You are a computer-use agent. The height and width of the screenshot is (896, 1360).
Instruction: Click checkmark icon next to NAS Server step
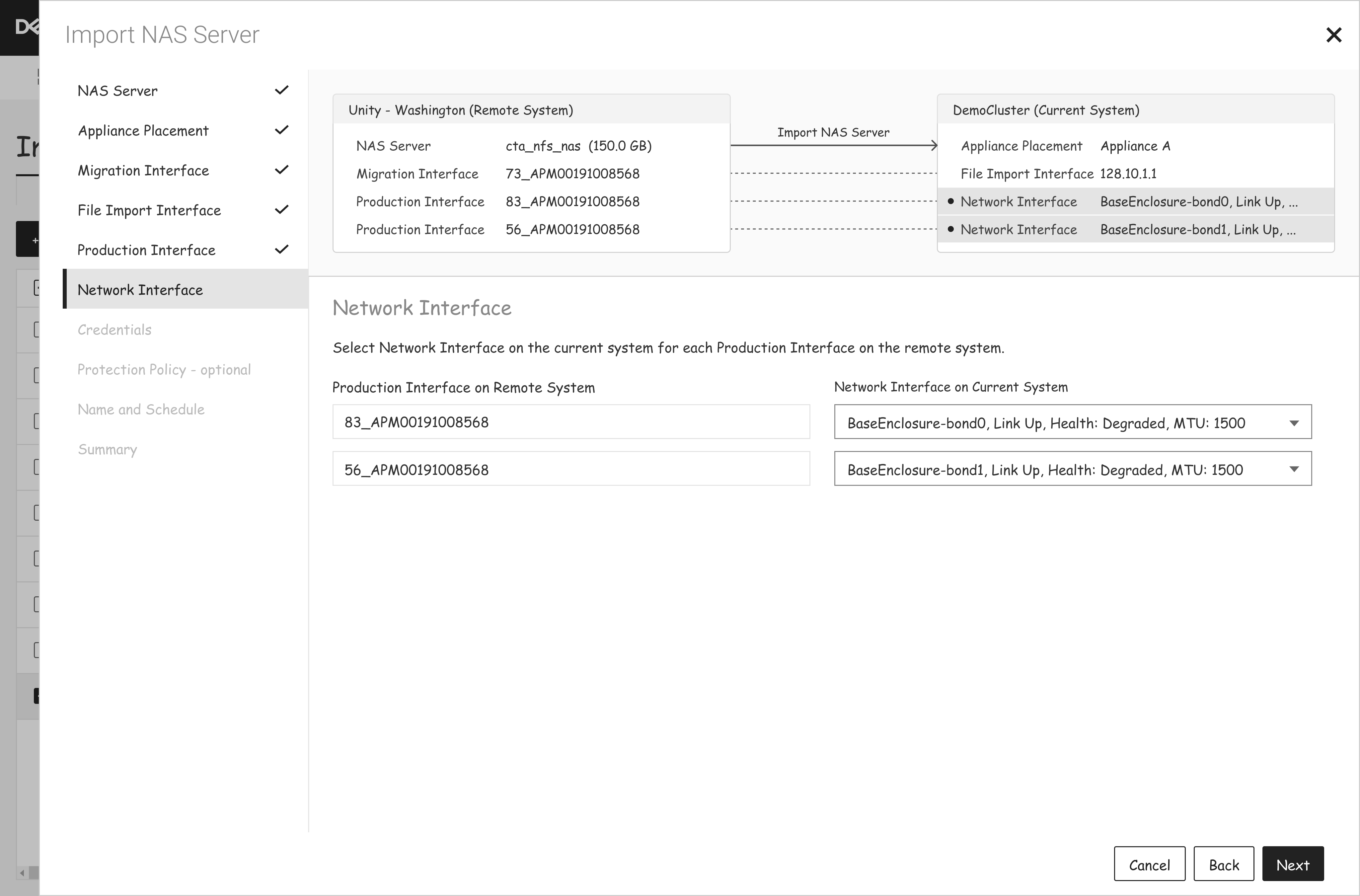click(281, 90)
